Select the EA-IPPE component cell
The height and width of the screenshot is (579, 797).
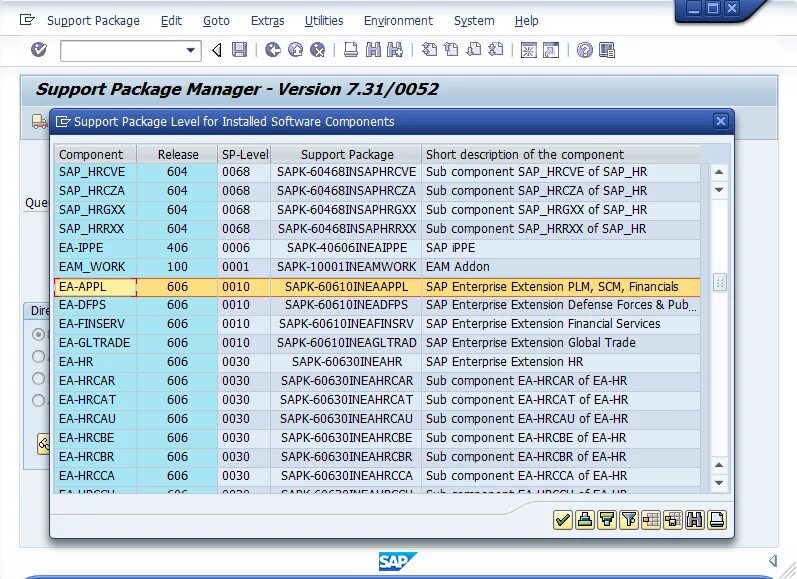click(95, 248)
